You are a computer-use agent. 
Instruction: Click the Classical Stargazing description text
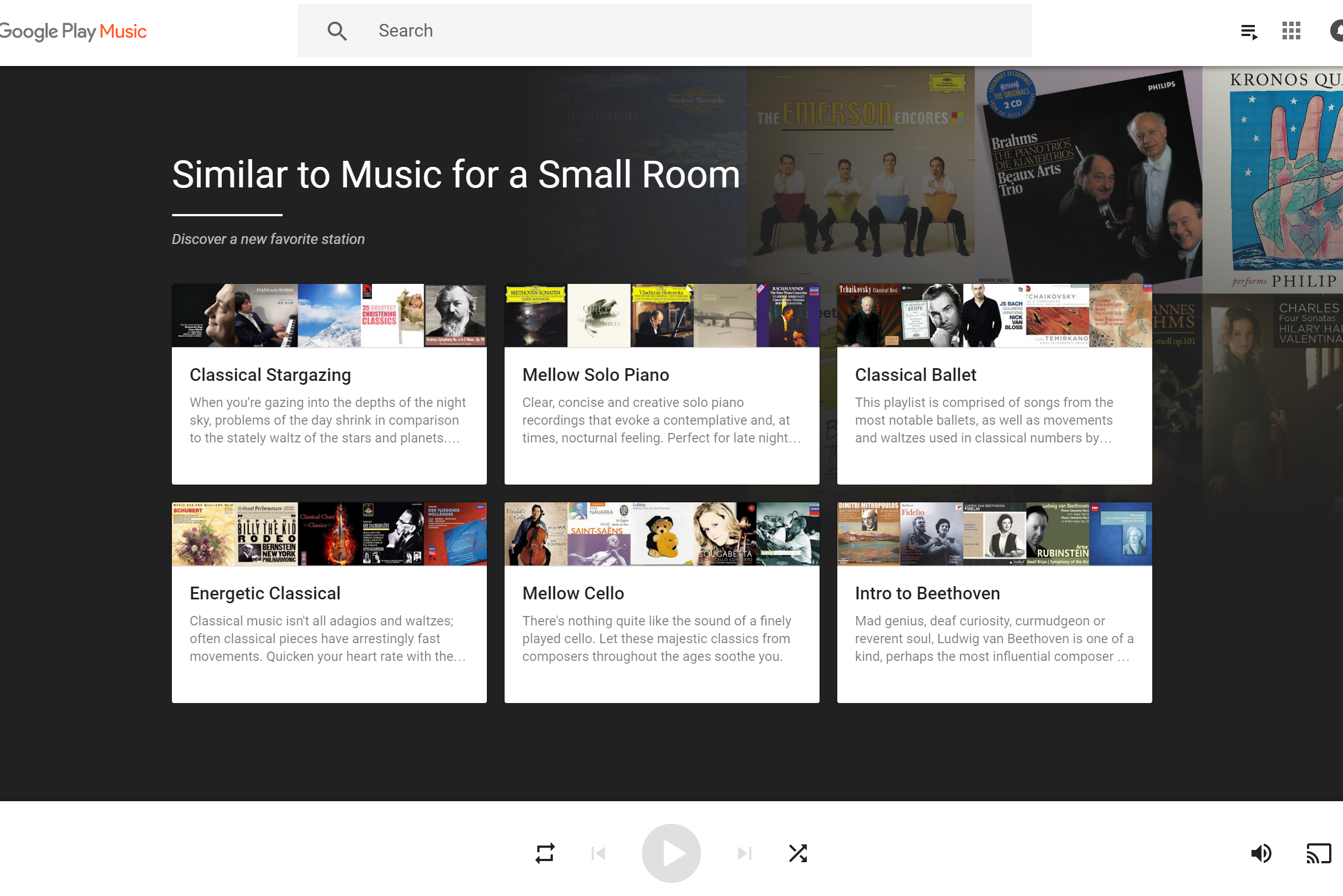click(328, 420)
